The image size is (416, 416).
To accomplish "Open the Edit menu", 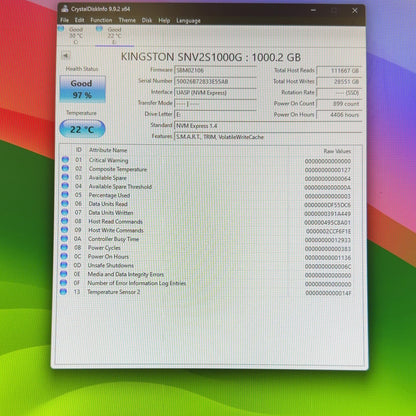I will pos(79,20).
